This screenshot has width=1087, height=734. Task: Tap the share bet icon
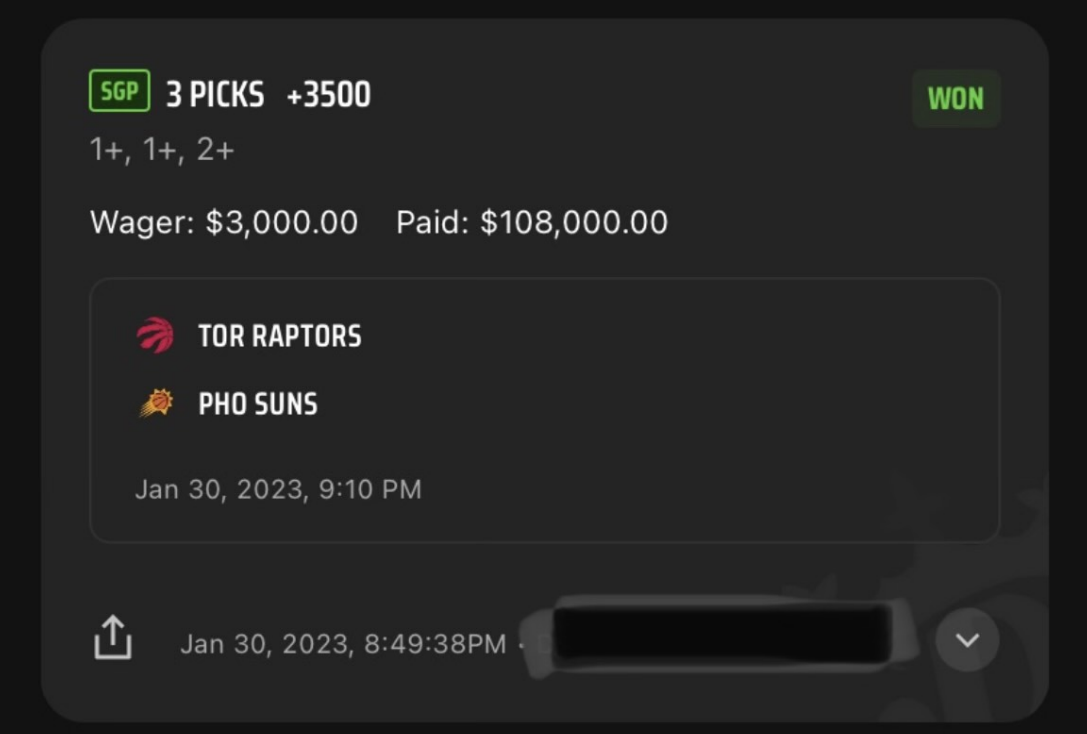point(113,637)
